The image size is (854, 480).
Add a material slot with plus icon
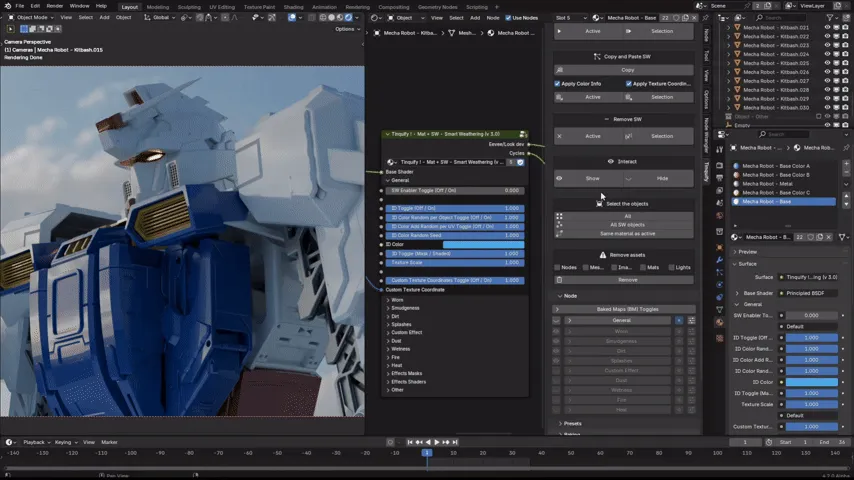point(846,164)
